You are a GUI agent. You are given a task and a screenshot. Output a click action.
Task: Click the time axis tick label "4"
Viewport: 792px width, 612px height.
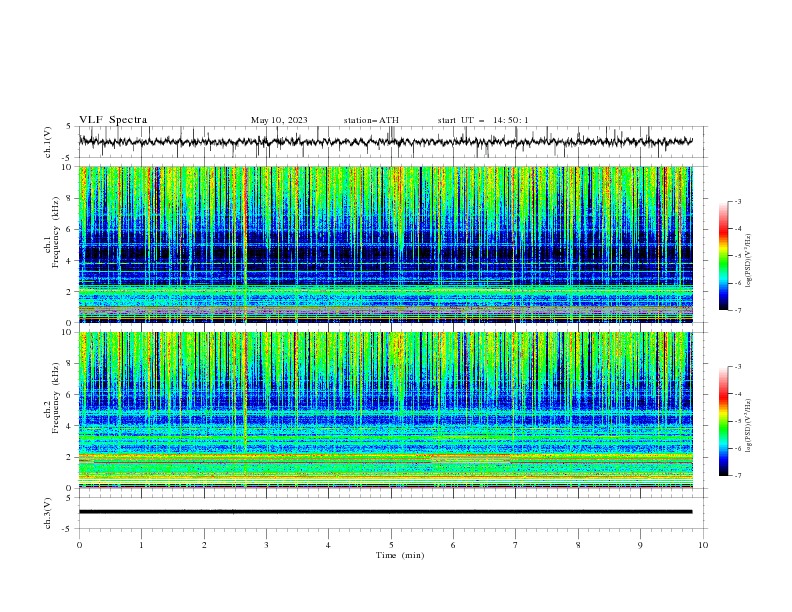(x=328, y=545)
